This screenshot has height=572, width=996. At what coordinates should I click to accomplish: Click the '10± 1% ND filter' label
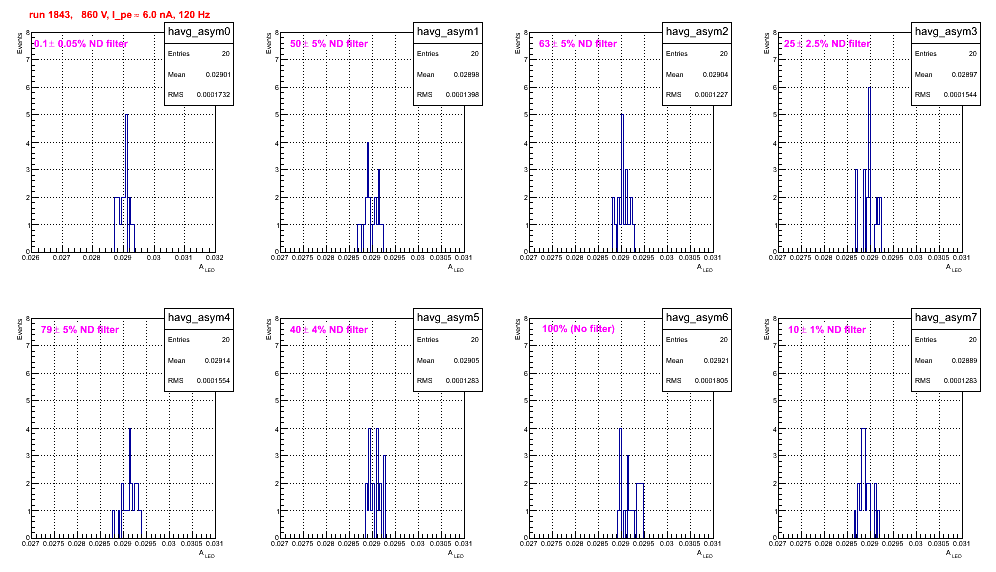coord(827,330)
